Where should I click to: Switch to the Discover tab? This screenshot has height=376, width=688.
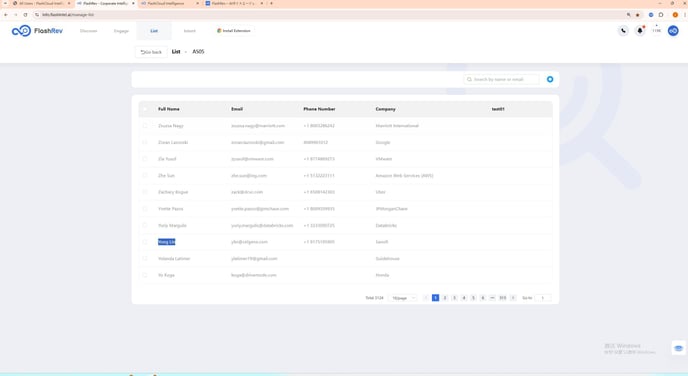tap(88, 31)
